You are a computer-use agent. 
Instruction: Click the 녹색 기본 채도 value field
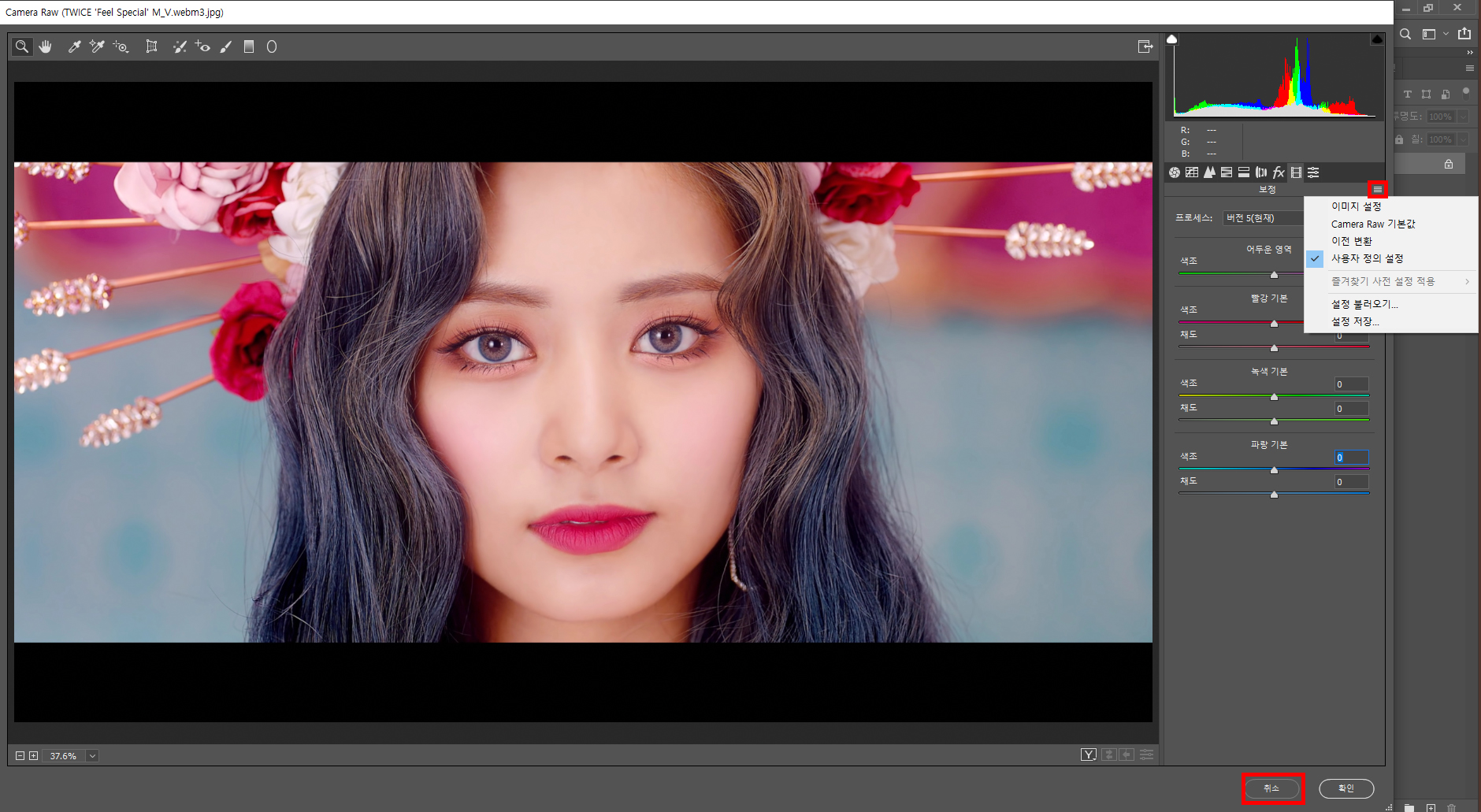[1351, 409]
